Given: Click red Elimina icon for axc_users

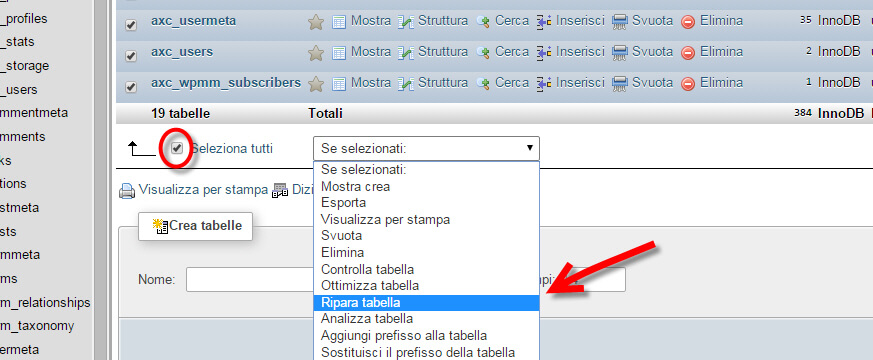Looking at the screenshot, I should [688, 53].
